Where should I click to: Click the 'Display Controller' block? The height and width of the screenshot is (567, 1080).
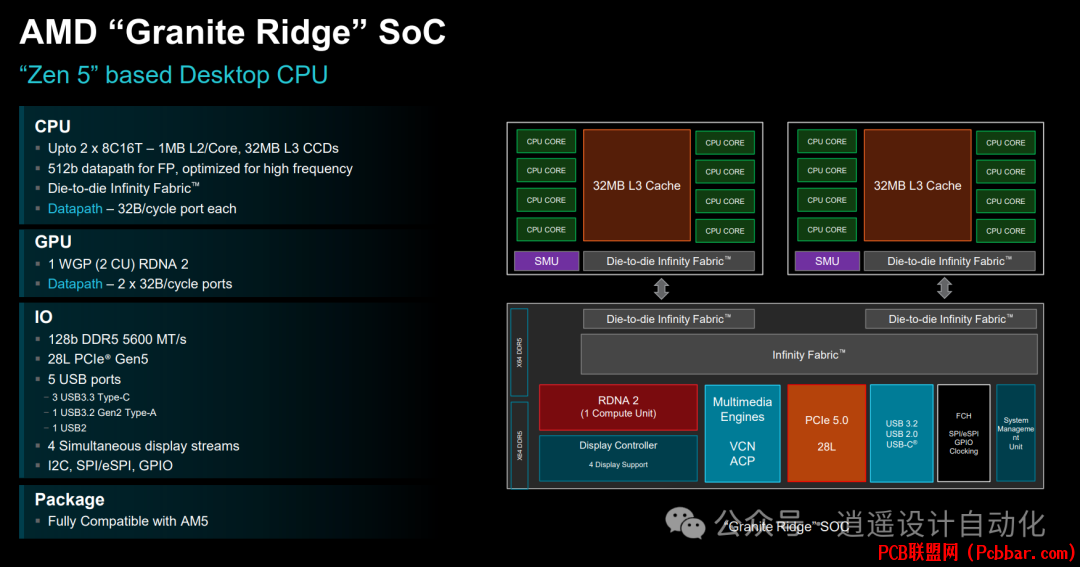[x=618, y=457]
